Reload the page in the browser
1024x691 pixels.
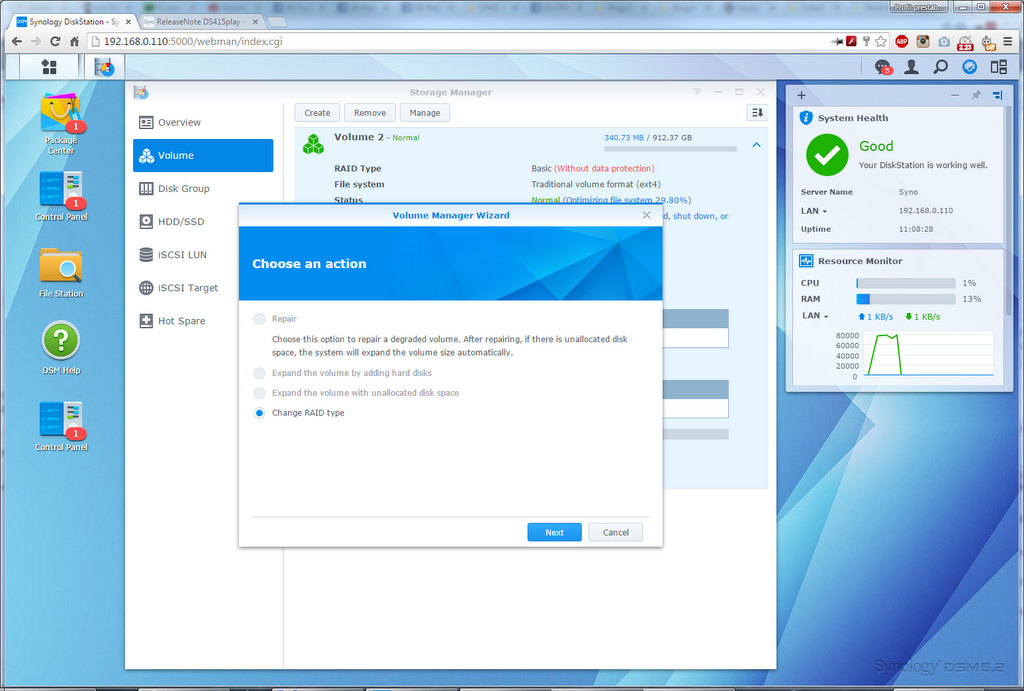(x=55, y=41)
